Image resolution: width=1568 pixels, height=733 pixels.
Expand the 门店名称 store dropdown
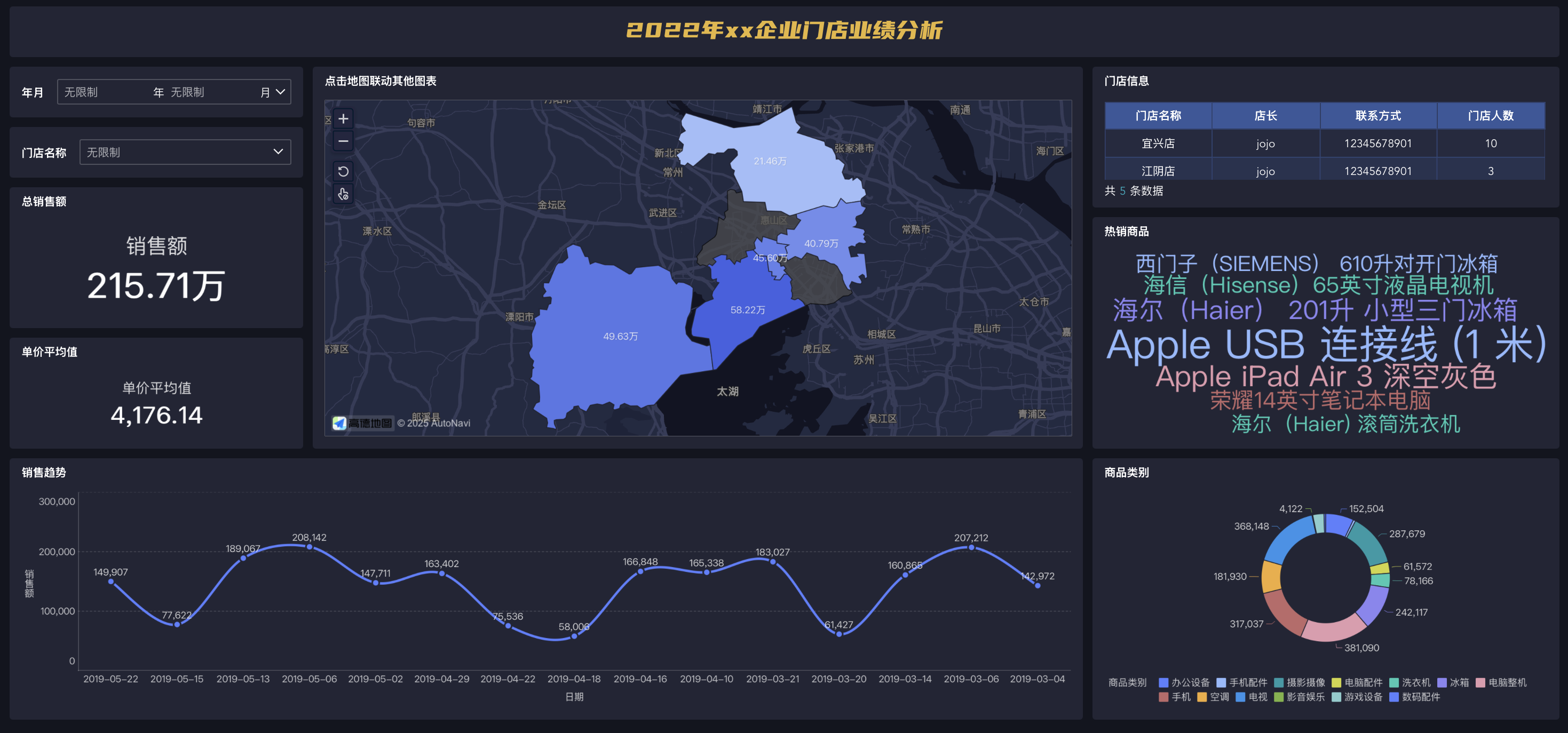pyautogui.click(x=278, y=152)
